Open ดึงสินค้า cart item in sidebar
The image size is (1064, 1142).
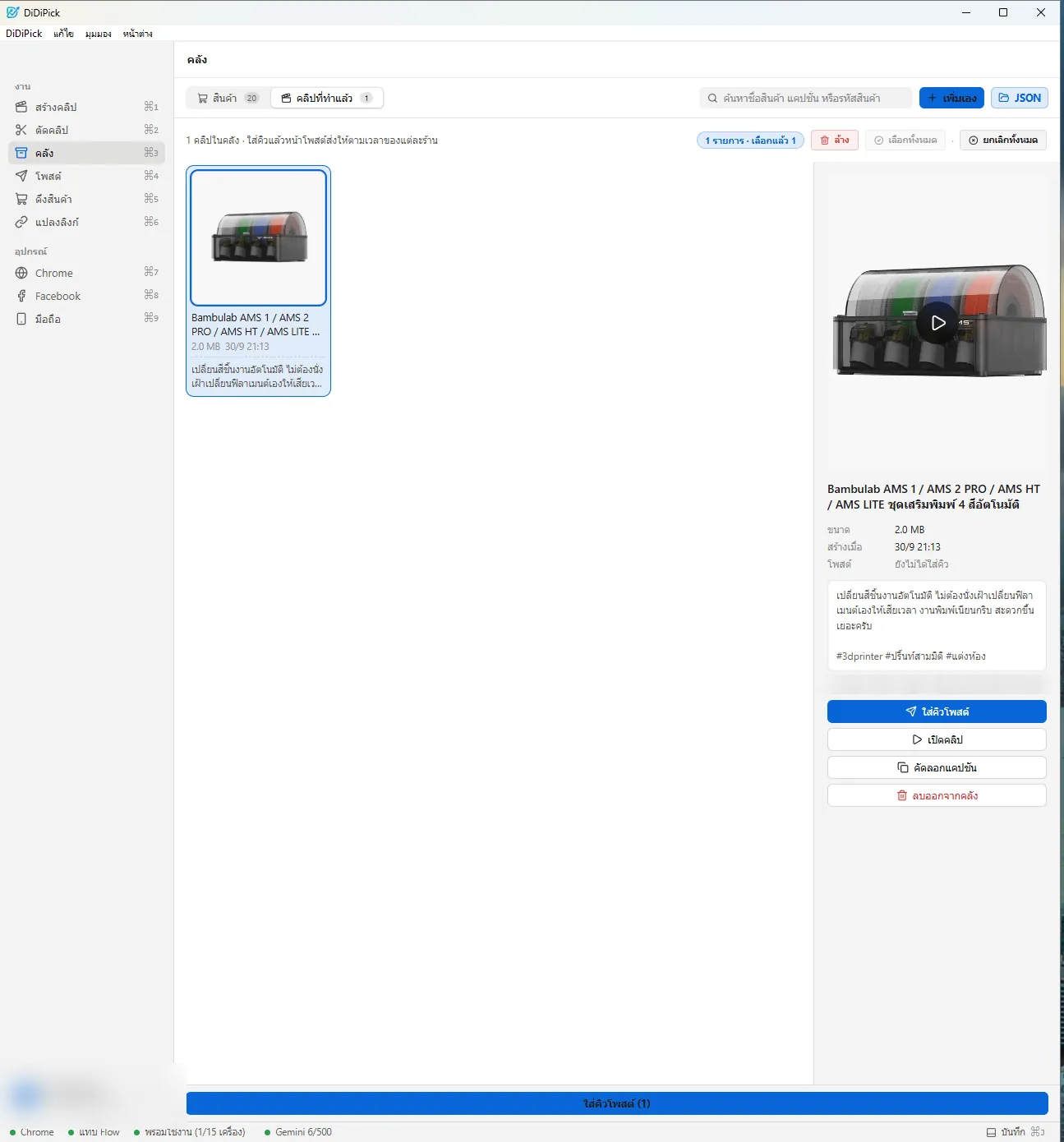pos(86,199)
